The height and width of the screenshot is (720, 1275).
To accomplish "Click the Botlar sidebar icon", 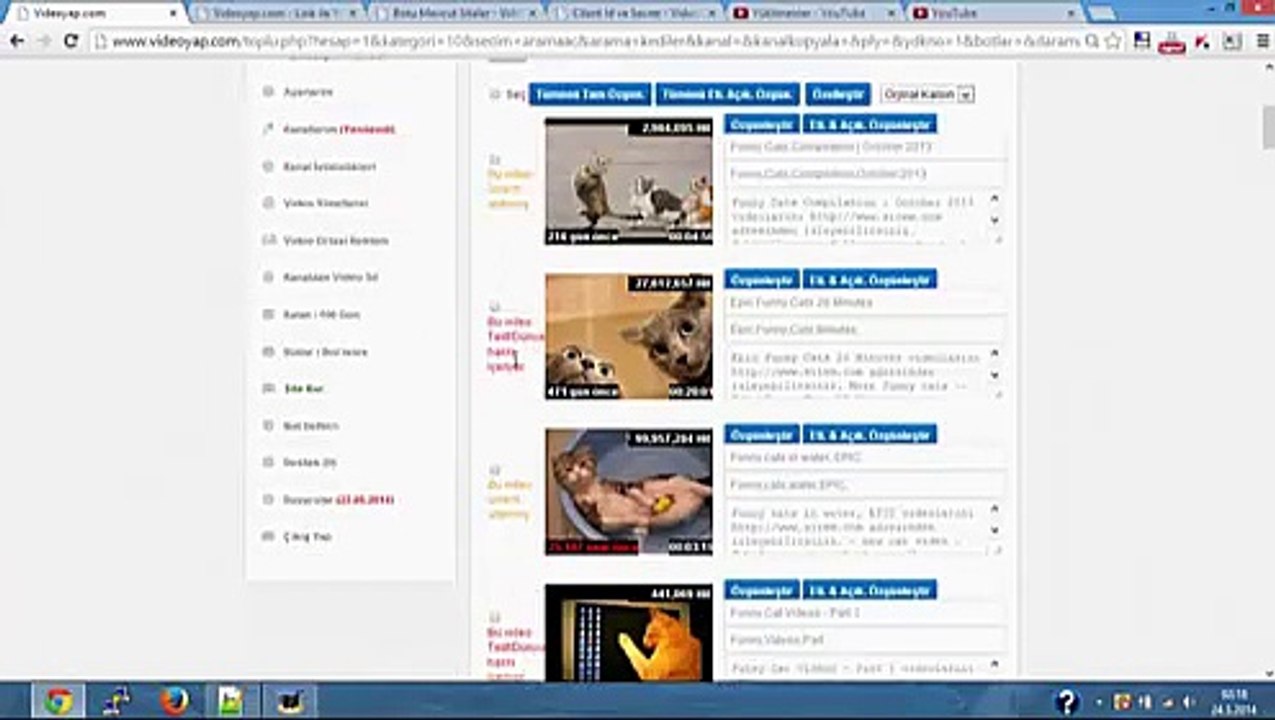I will 268,352.
